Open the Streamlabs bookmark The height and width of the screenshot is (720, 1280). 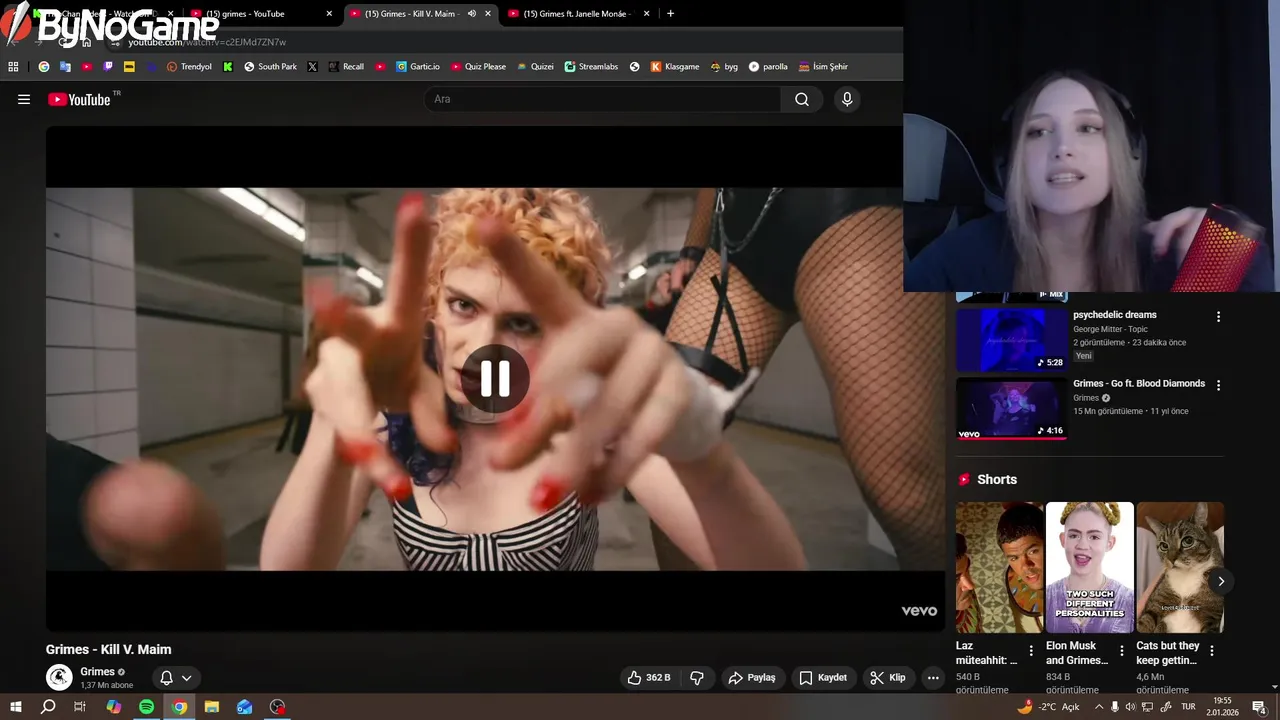(x=591, y=67)
